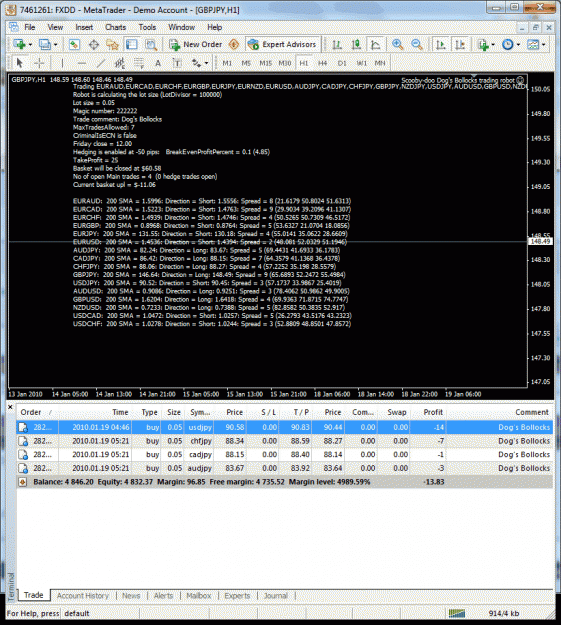The image size is (561, 625).
Task: Launch the MetaEditor diamond icon
Action: [x=234, y=44]
